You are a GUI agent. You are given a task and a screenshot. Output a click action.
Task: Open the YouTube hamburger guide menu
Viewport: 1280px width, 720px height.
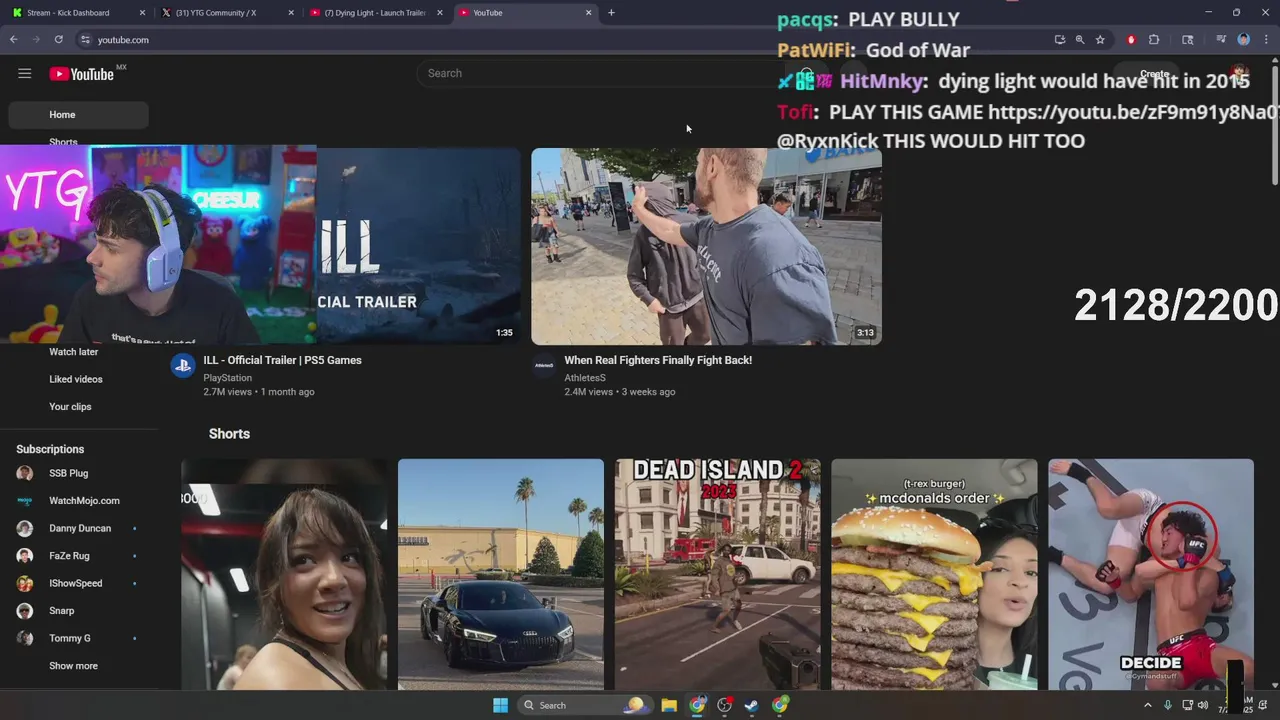[x=25, y=73]
